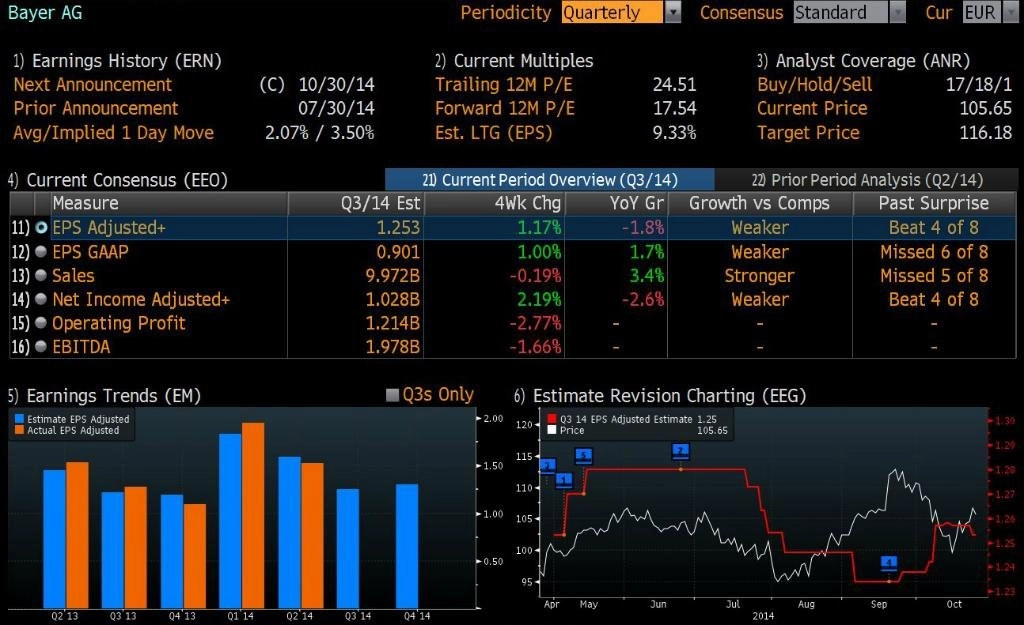This screenshot has height=625, width=1024.
Task: Click Buy/Hold/Sell value 17/18/1
Action: (x=979, y=84)
